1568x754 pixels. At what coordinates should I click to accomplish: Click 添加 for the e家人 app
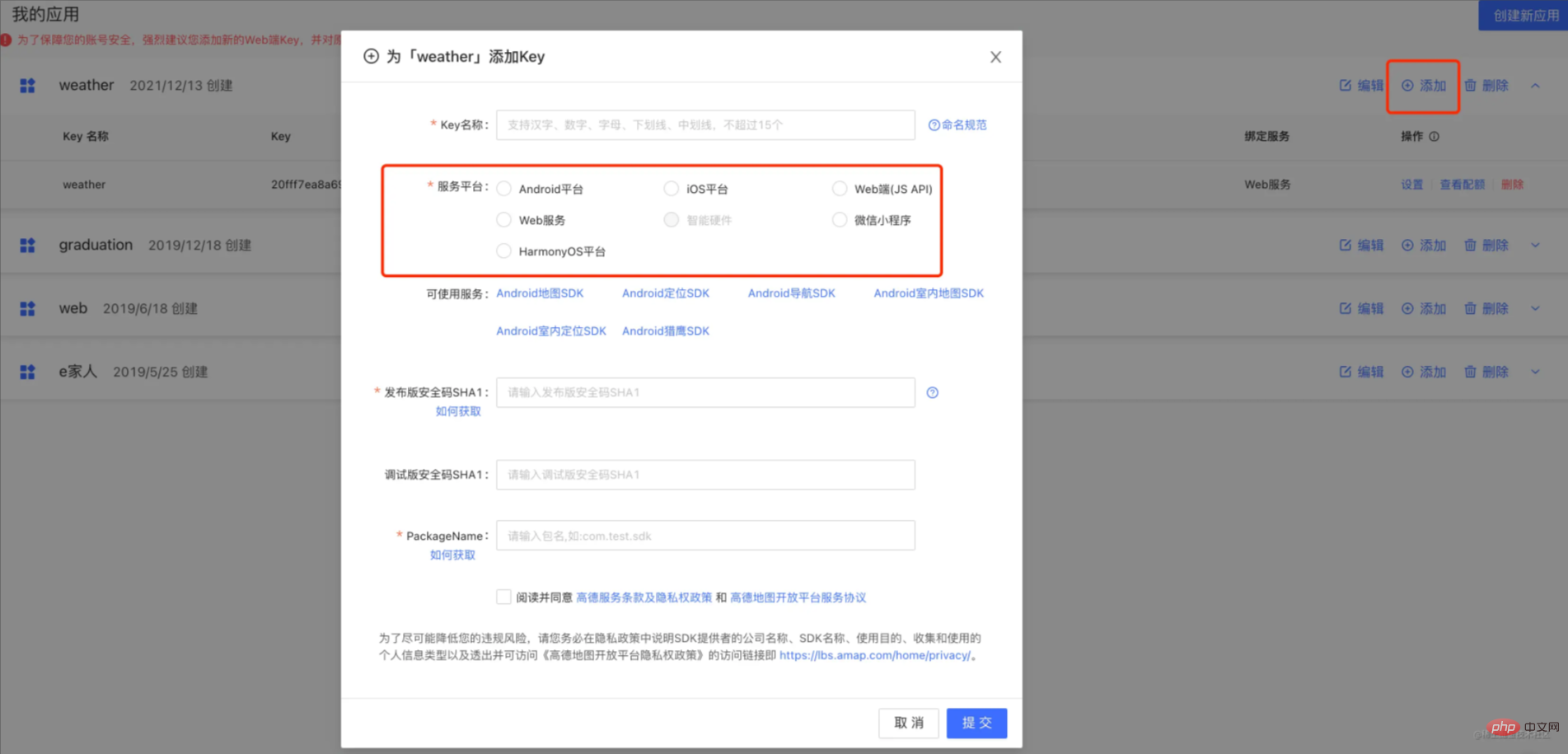pyautogui.click(x=1424, y=372)
